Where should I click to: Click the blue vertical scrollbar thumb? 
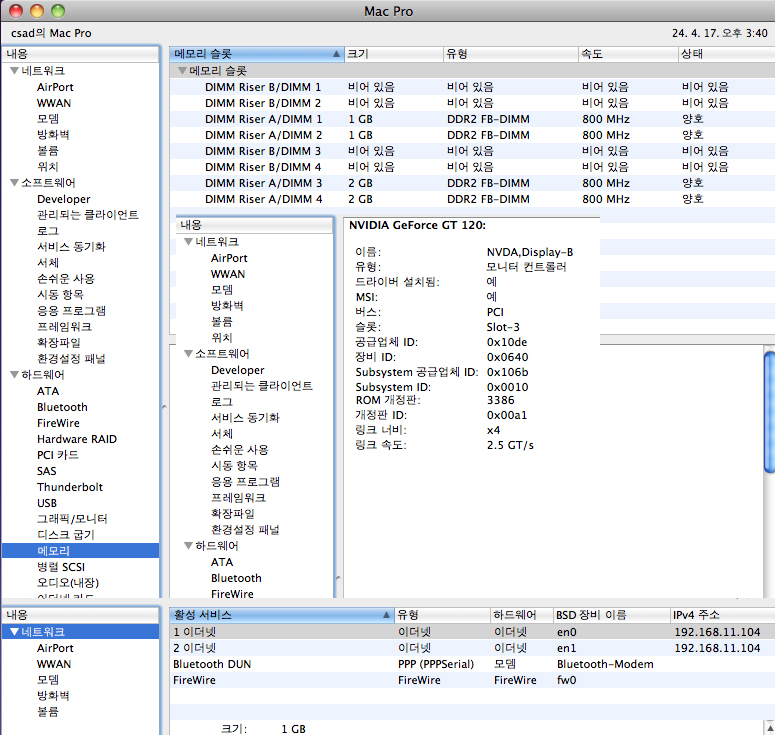pyautogui.click(x=769, y=410)
